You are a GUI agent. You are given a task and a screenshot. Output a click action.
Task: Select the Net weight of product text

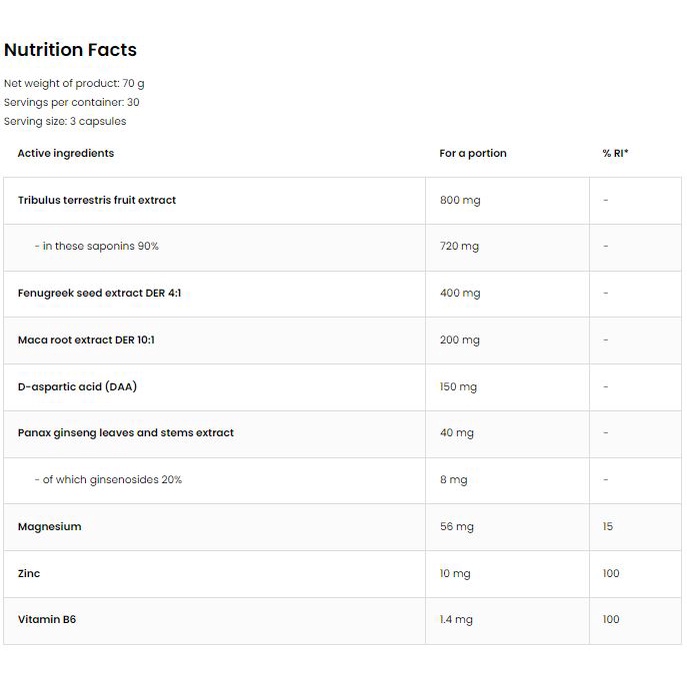[74, 83]
